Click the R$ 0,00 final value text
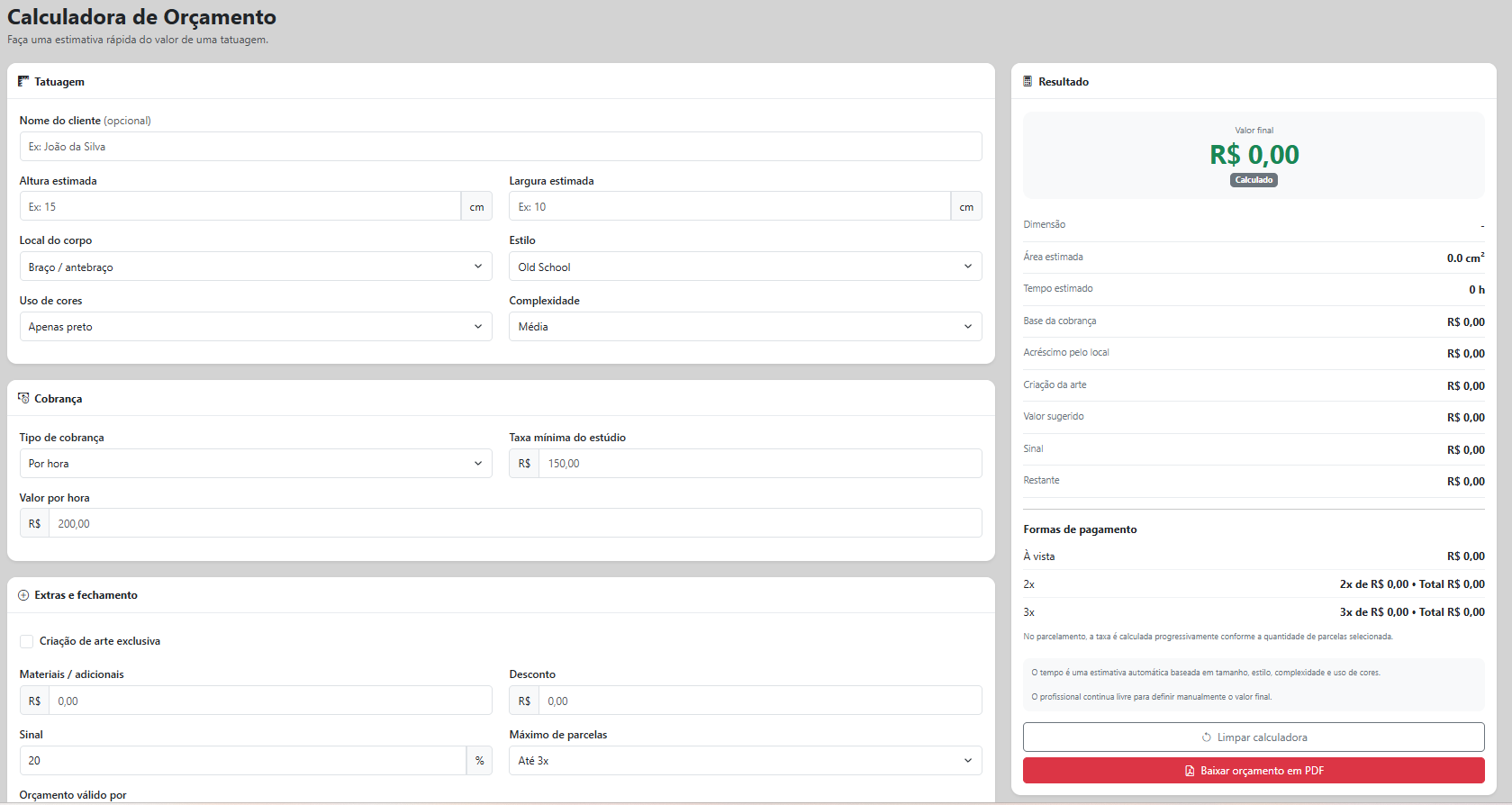This screenshot has width=1512, height=805. tap(1254, 155)
